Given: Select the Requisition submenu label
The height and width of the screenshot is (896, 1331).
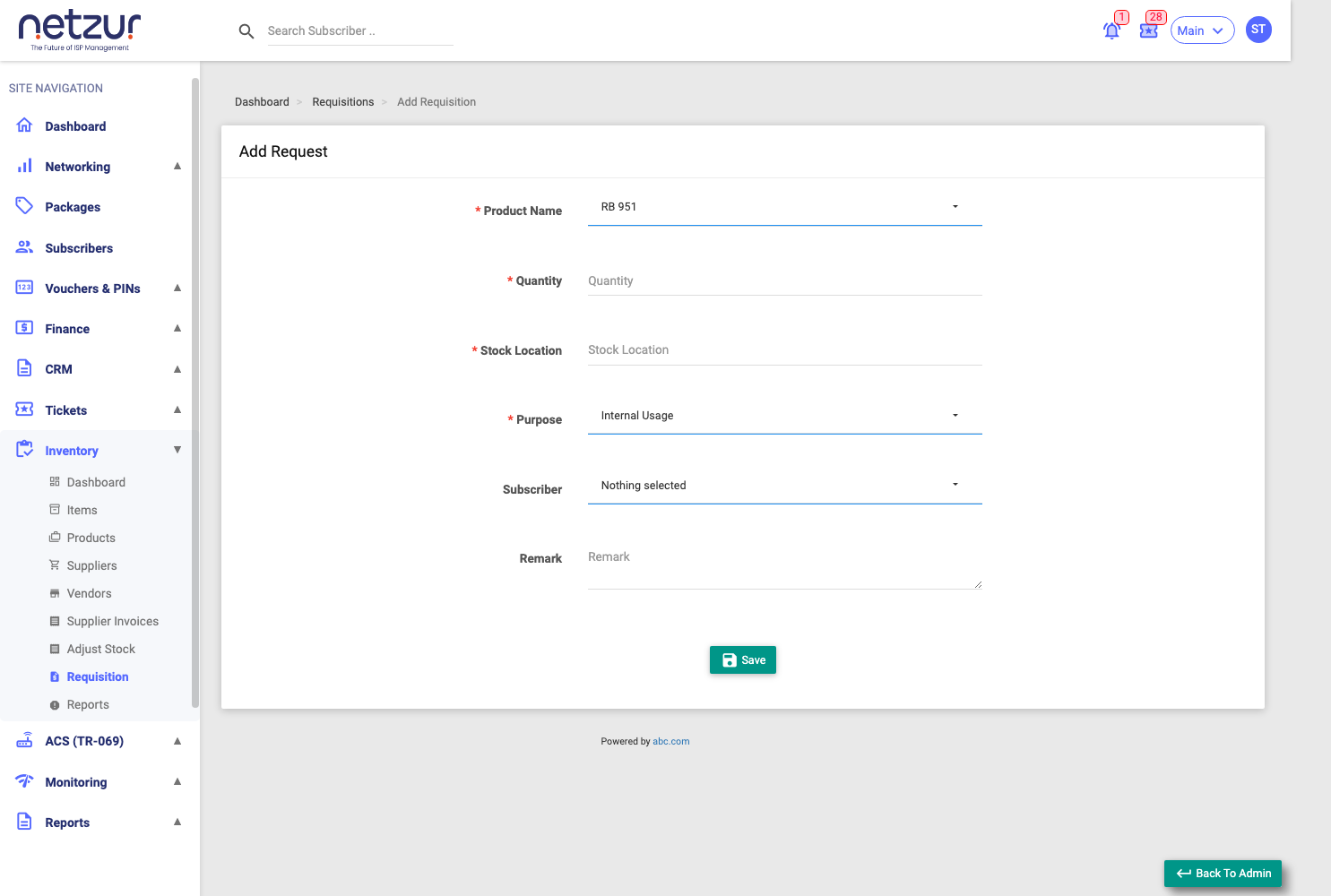Looking at the screenshot, I should [x=98, y=676].
